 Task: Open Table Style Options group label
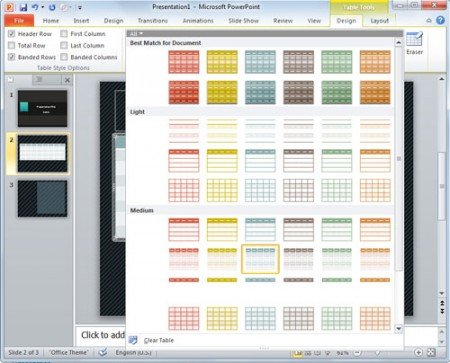pyautogui.click(x=63, y=68)
